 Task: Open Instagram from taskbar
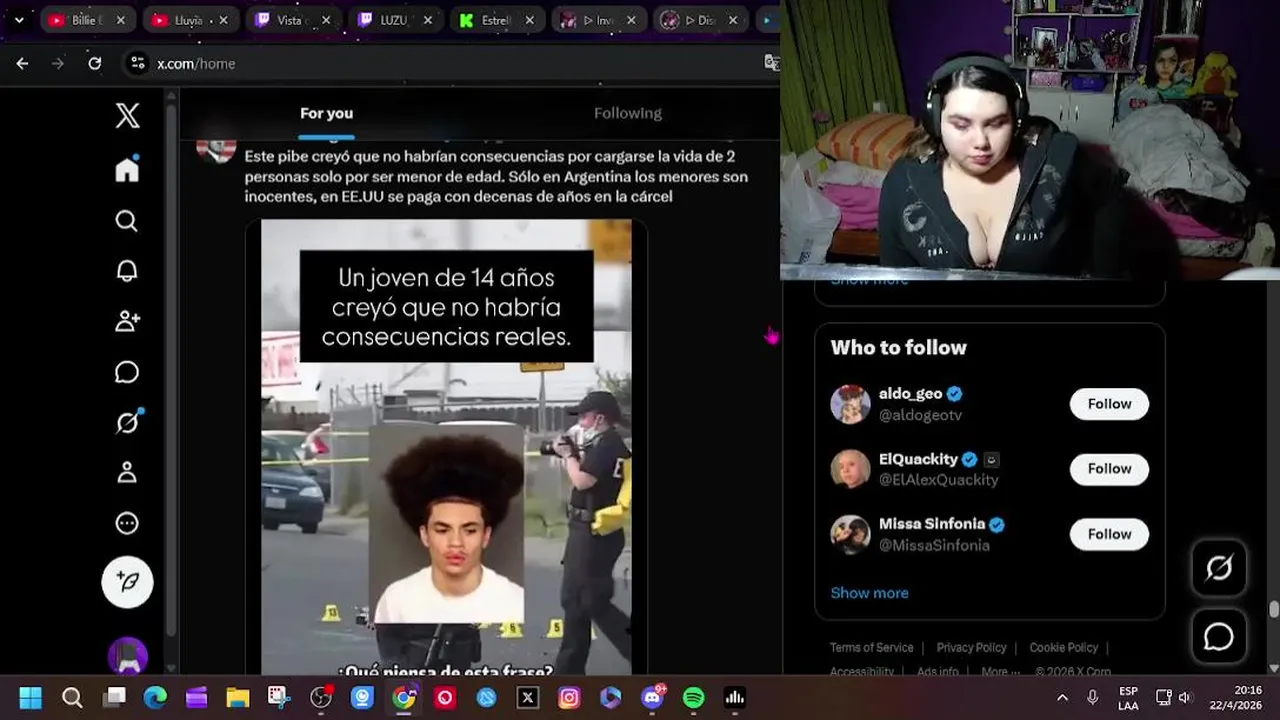(569, 698)
